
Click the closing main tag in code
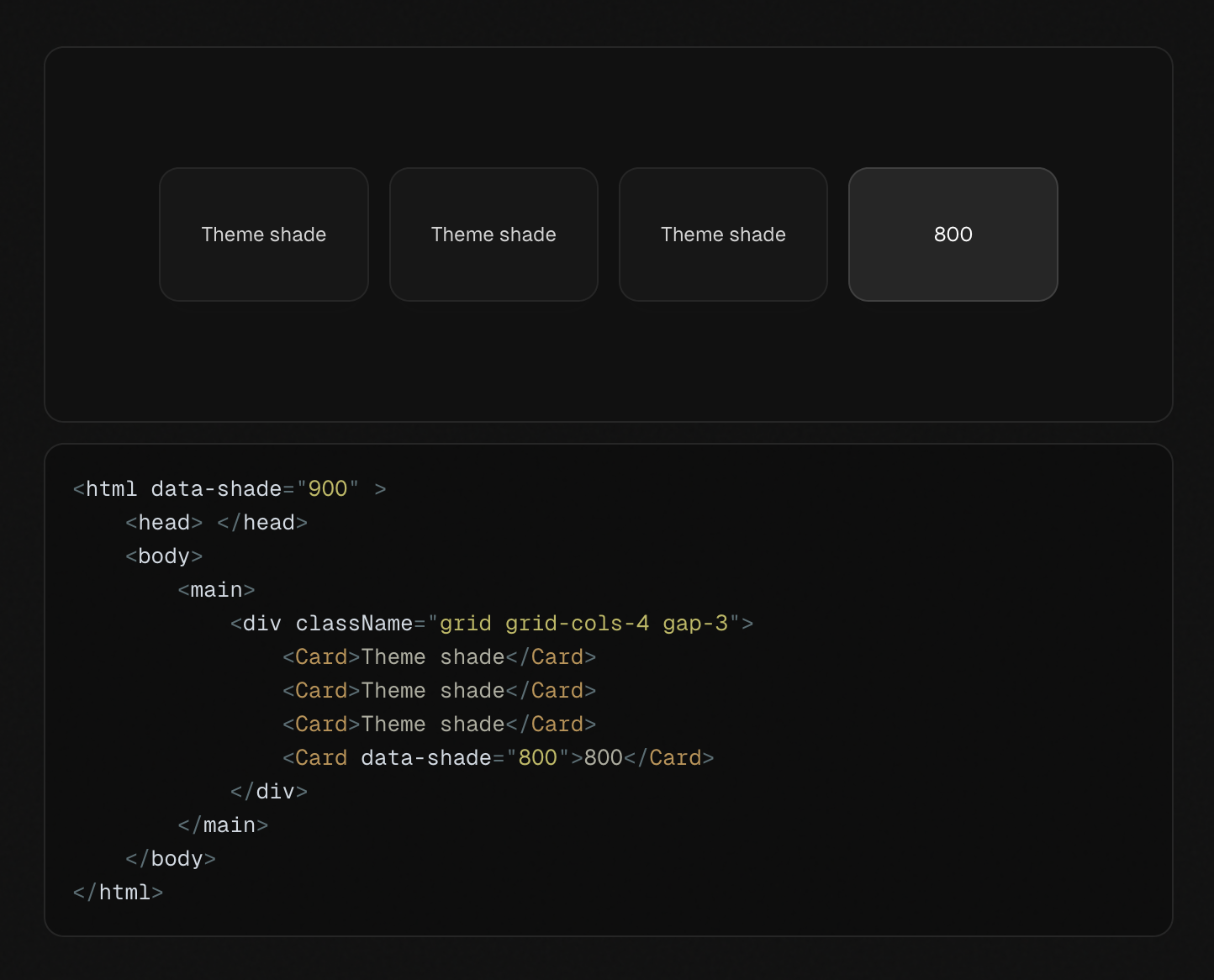coord(223,825)
